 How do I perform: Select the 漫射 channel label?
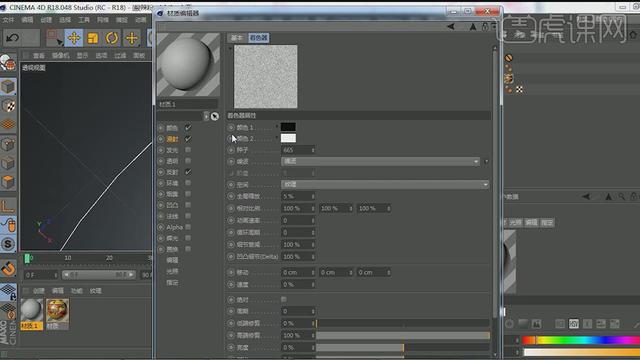[x=172, y=139]
